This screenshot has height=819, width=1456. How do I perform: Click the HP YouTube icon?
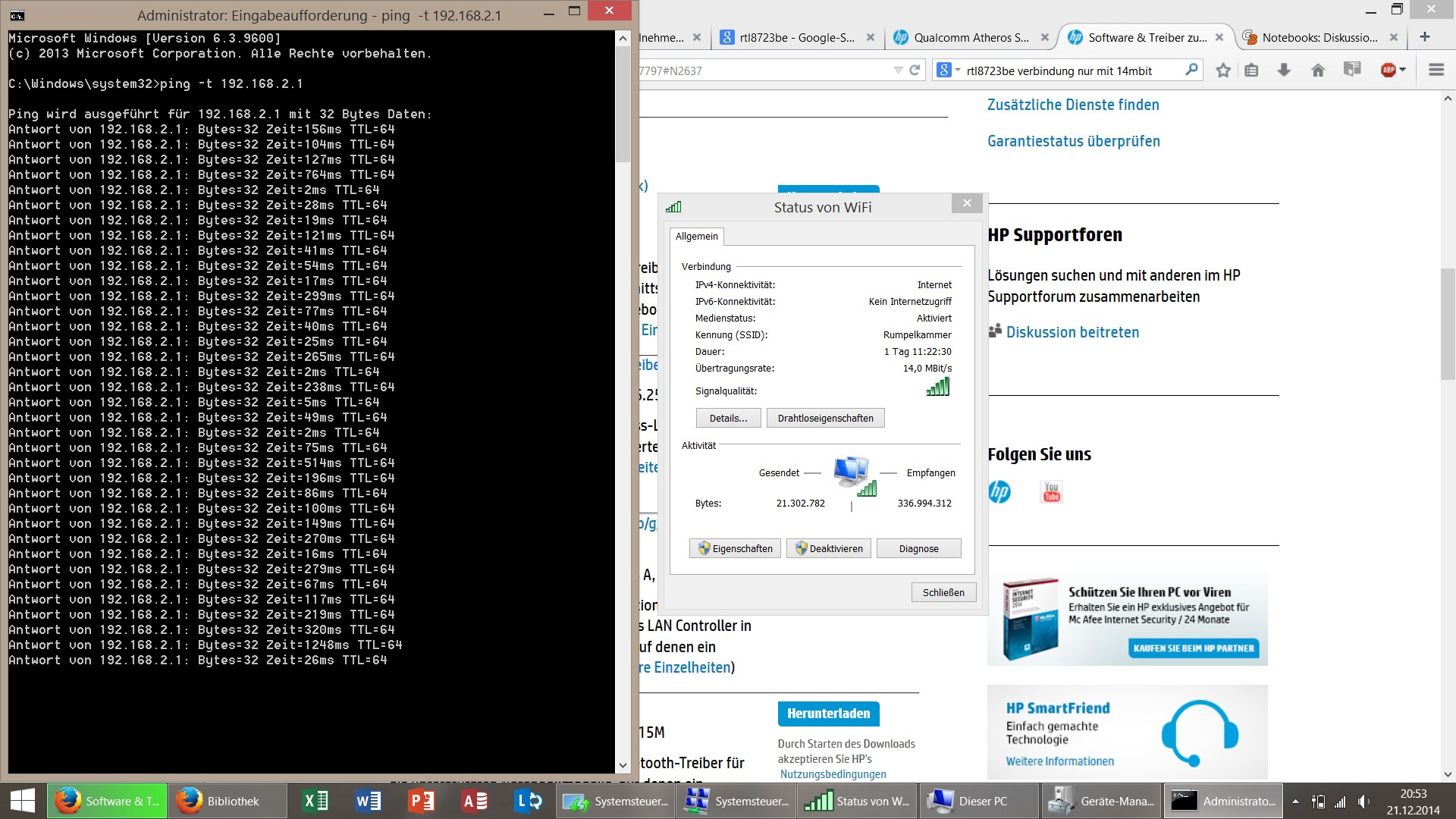1051,492
